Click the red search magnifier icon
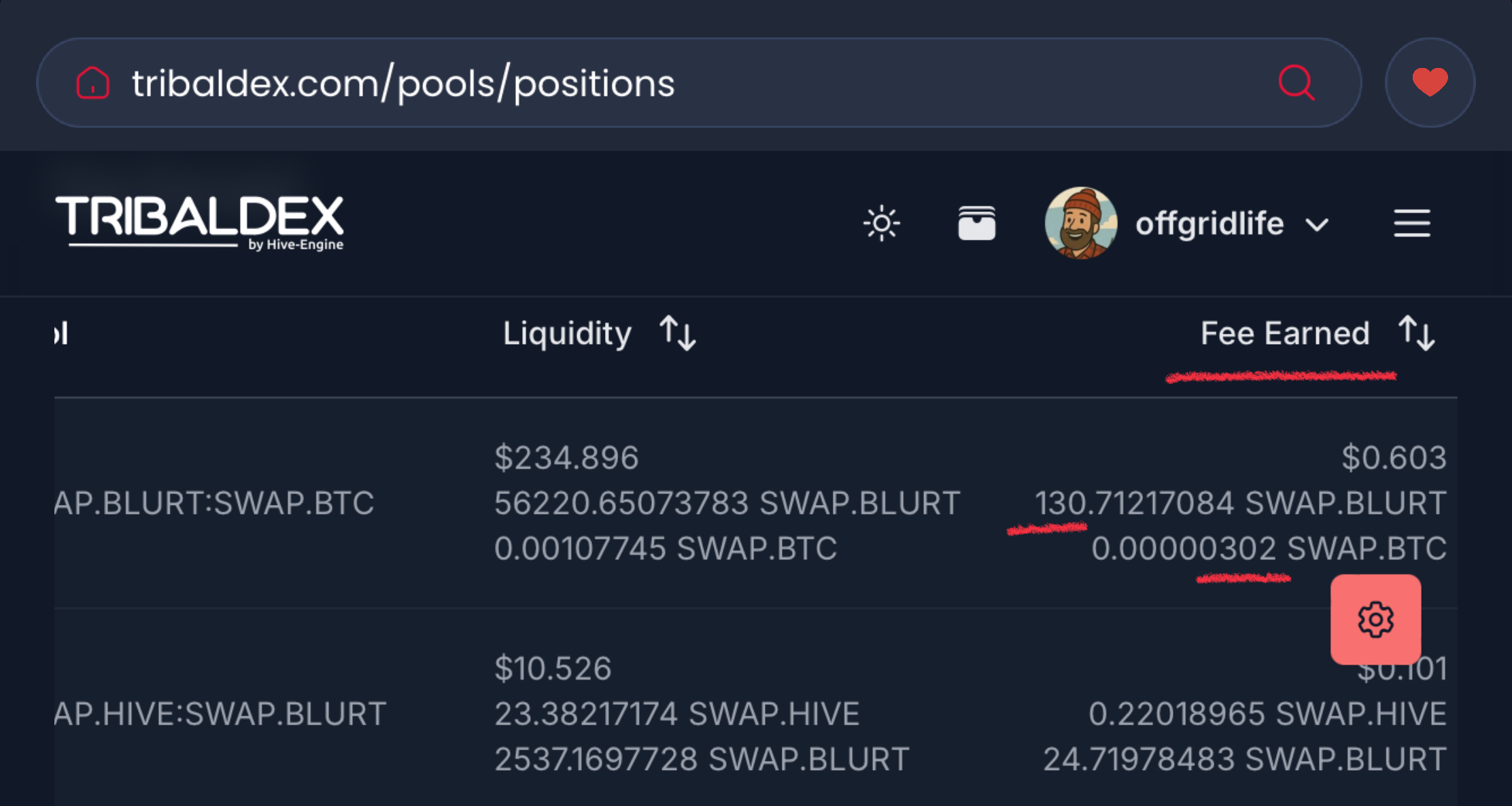This screenshot has height=806, width=1512. [x=1296, y=83]
